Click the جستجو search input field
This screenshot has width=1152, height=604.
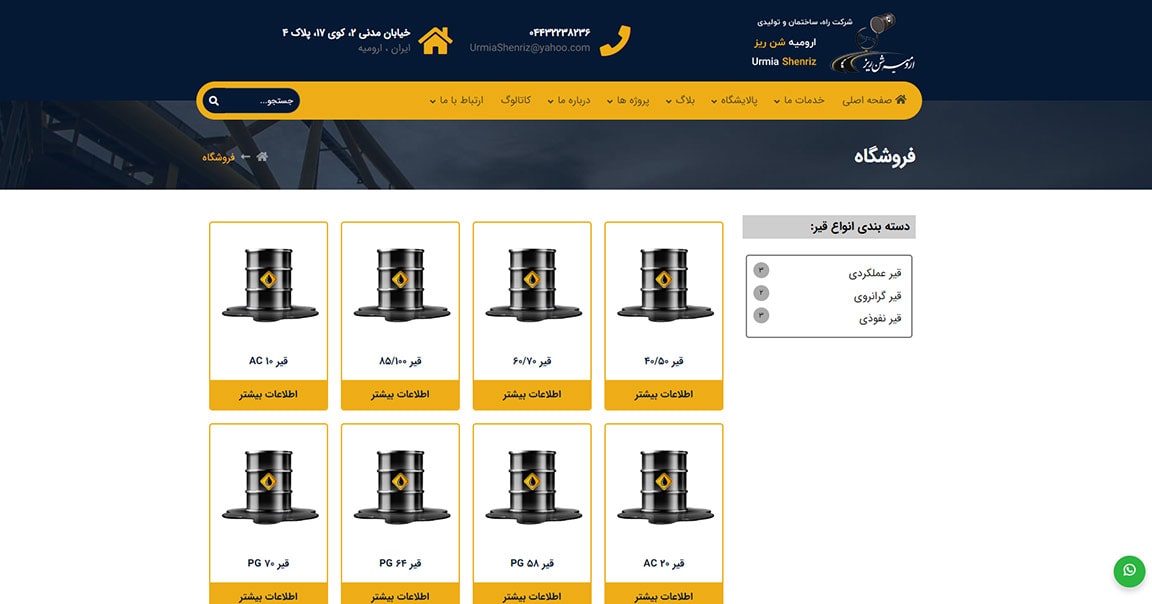pyautogui.click(x=259, y=101)
